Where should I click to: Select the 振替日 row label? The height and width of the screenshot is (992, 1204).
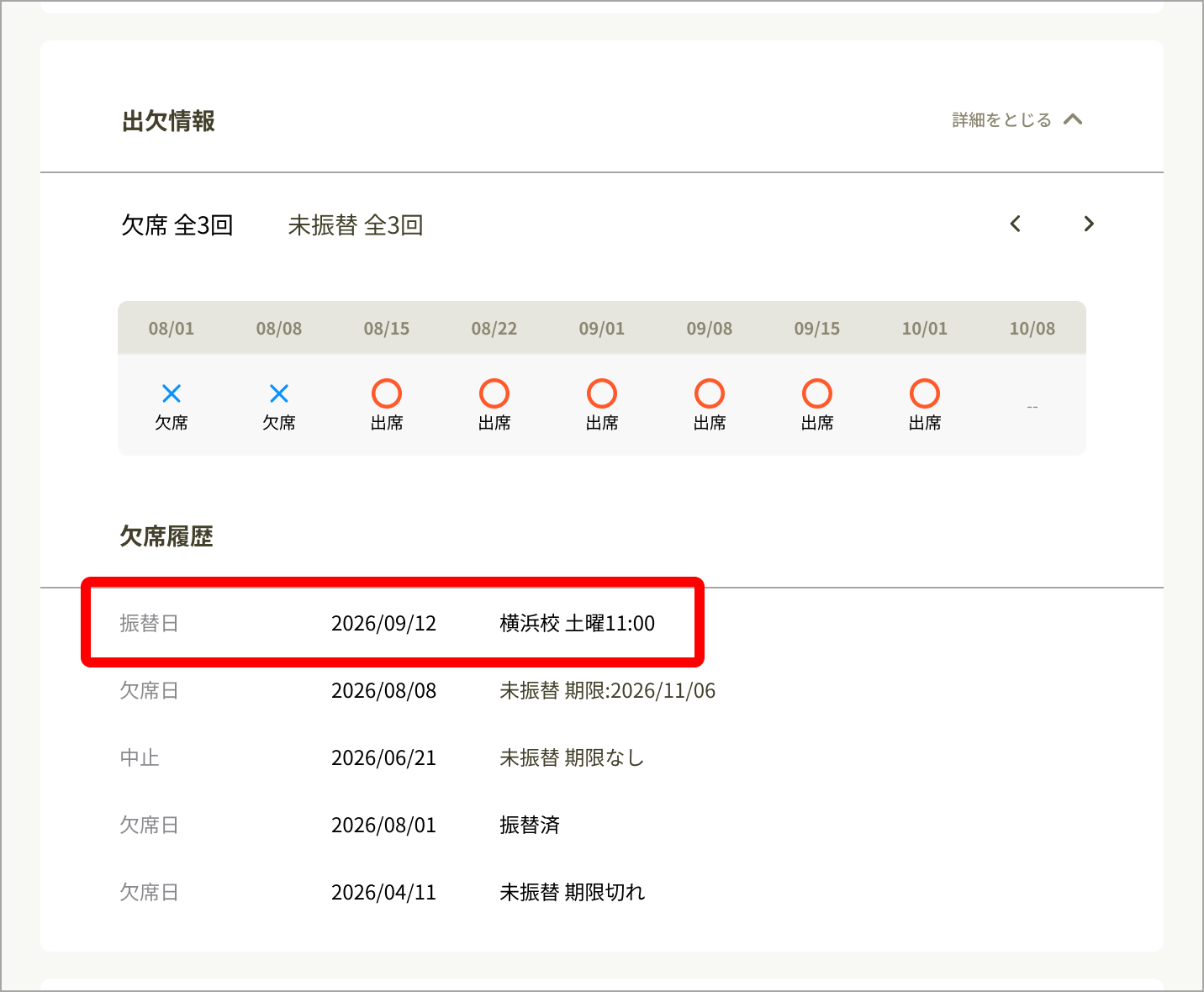(x=149, y=623)
